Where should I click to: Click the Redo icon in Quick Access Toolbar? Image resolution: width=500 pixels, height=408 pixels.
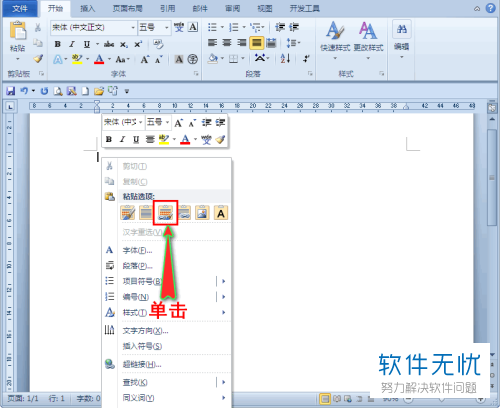coord(44,91)
